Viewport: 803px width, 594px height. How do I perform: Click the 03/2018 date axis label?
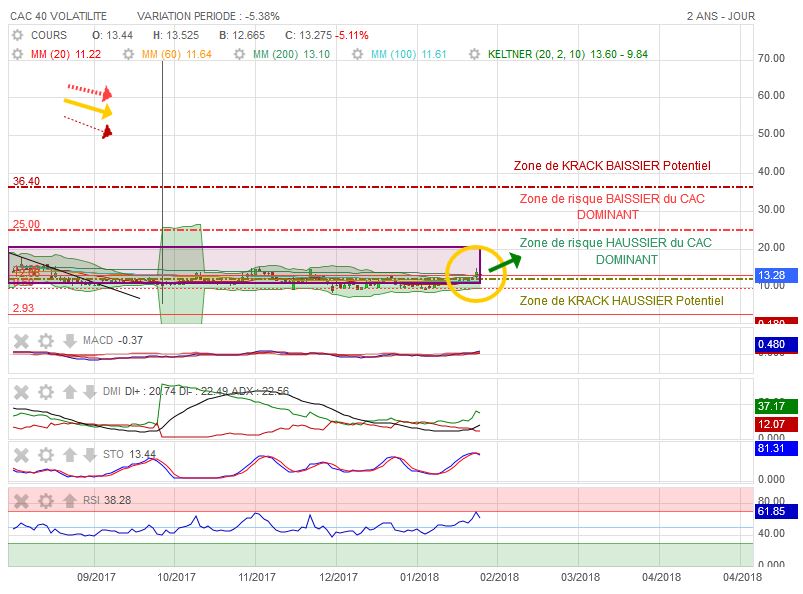click(x=580, y=577)
